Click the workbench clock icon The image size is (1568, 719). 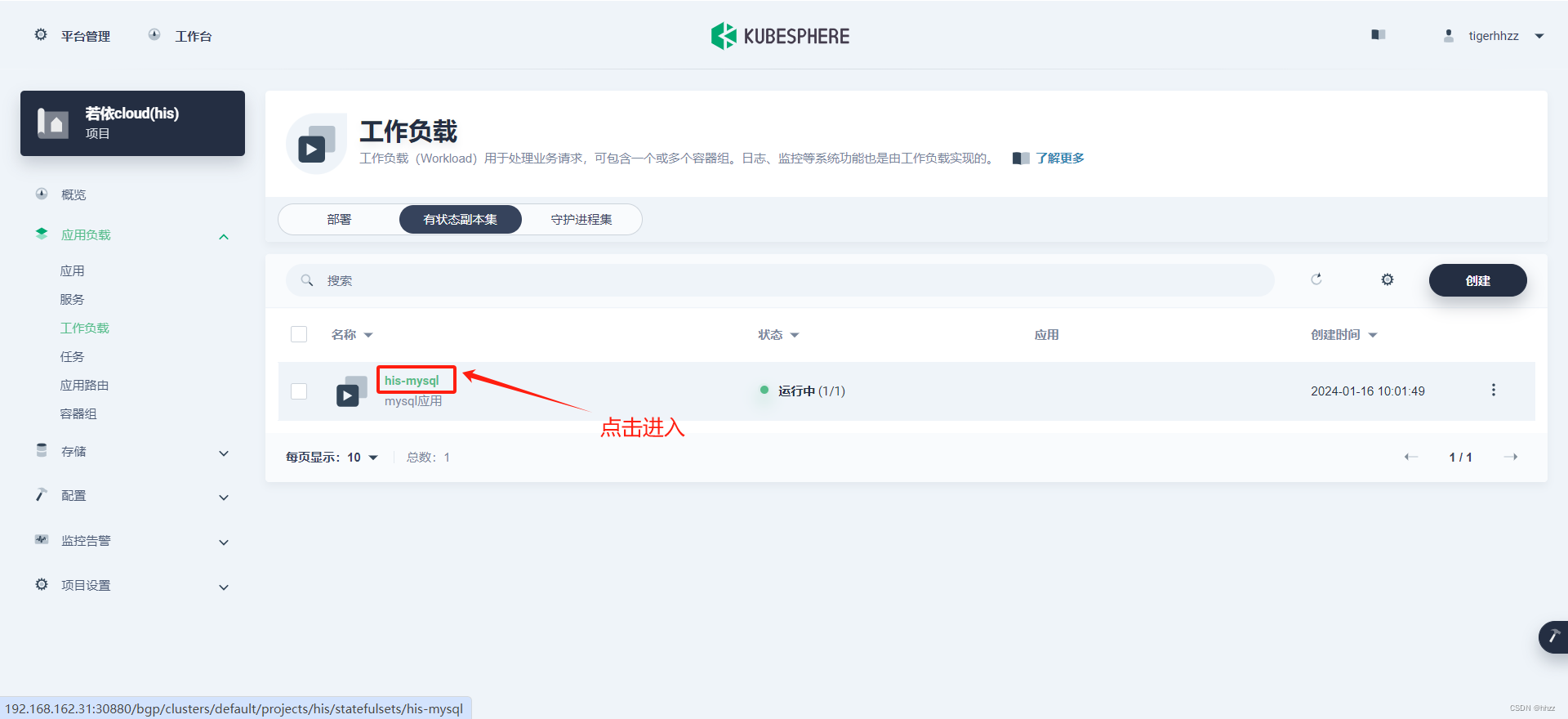(154, 35)
